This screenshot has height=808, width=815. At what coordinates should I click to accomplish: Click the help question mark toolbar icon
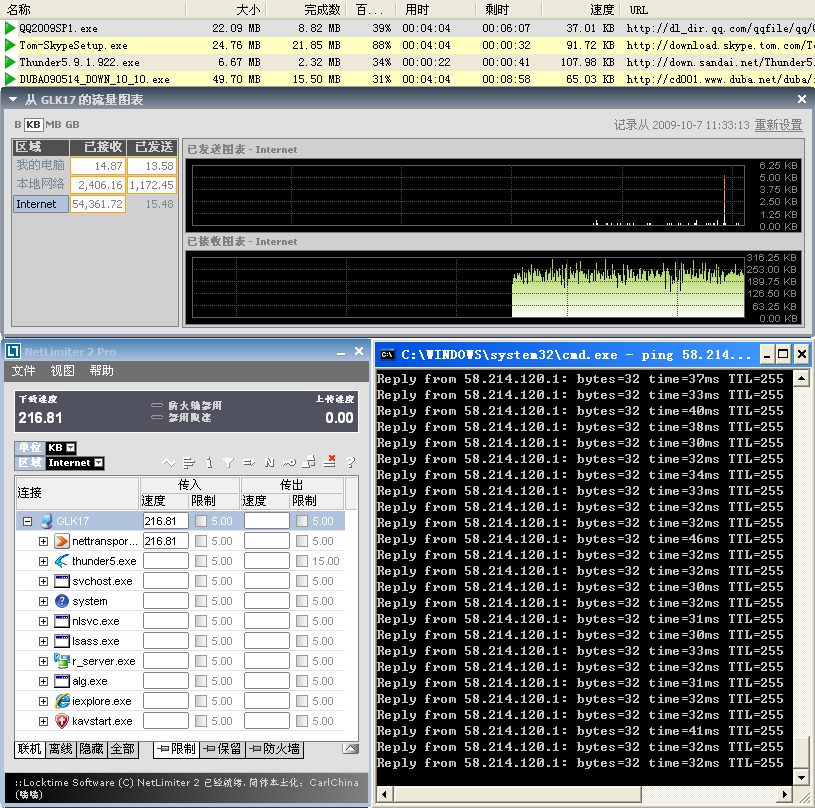pos(350,462)
